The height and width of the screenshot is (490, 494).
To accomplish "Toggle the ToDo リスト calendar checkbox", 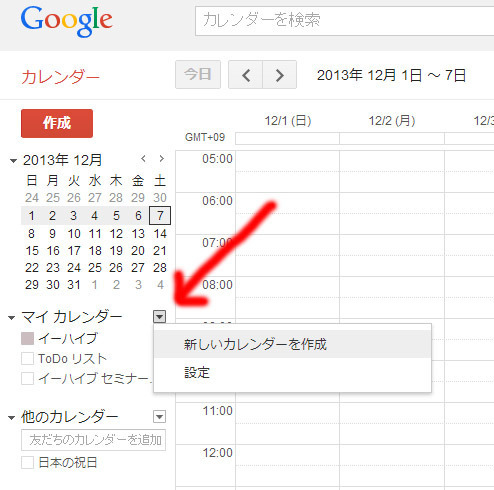I will (27, 359).
